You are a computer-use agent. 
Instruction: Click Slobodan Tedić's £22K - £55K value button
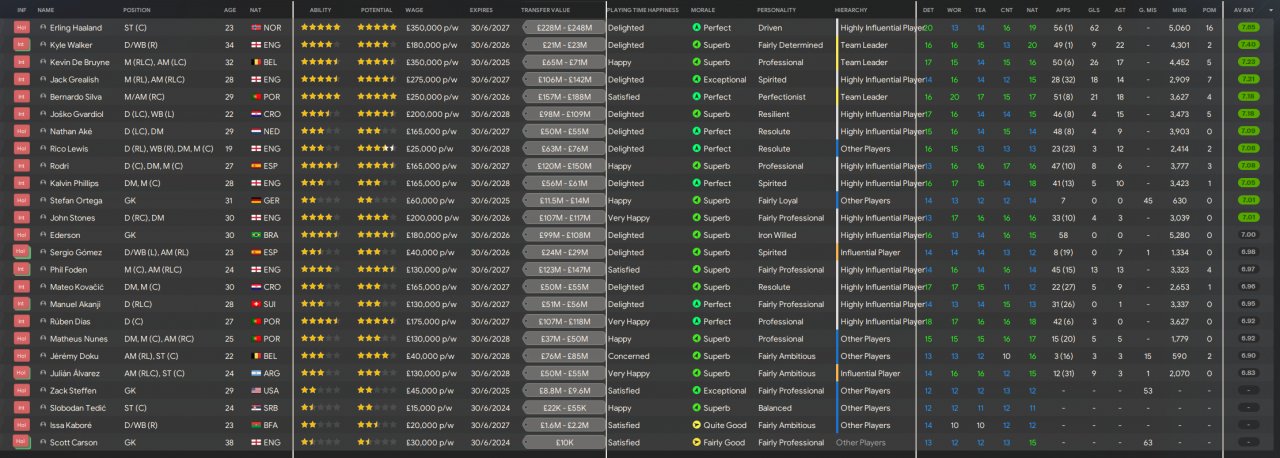pyautogui.click(x=563, y=408)
